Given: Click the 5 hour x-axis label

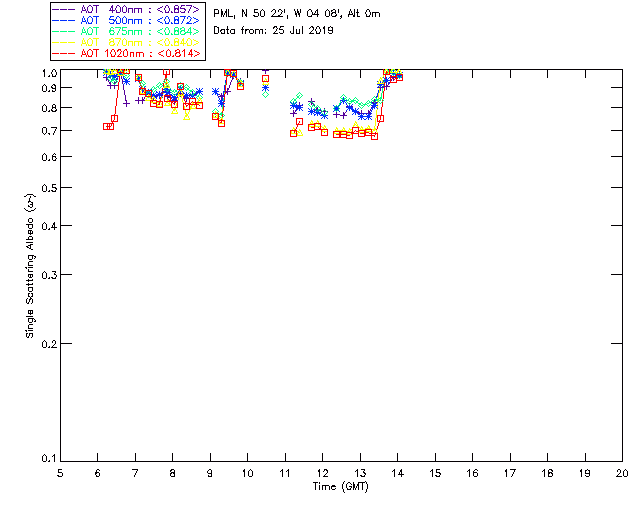Looking at the screenshot, I should click(x=60, y=473).
